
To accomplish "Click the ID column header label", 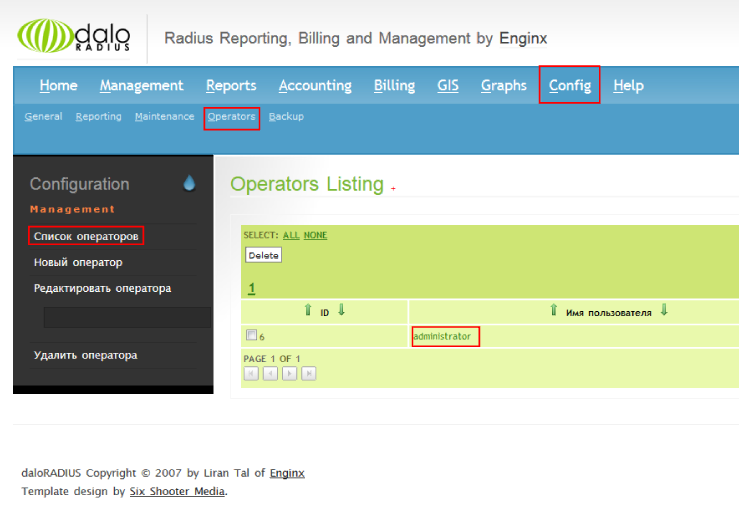I will pyautogui.click(x=325, y=313).
